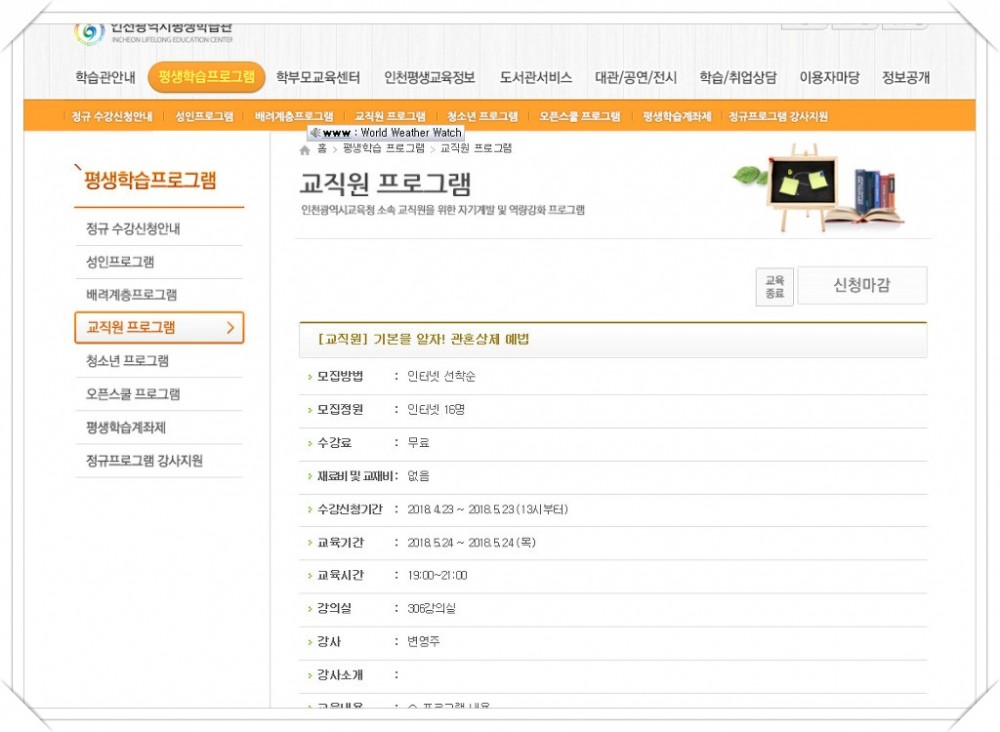This screenshot has height=732, width=1000.
Task: Open 오픈스쿨 프로그램 in the left sidebar
Action: pos(133,394)
